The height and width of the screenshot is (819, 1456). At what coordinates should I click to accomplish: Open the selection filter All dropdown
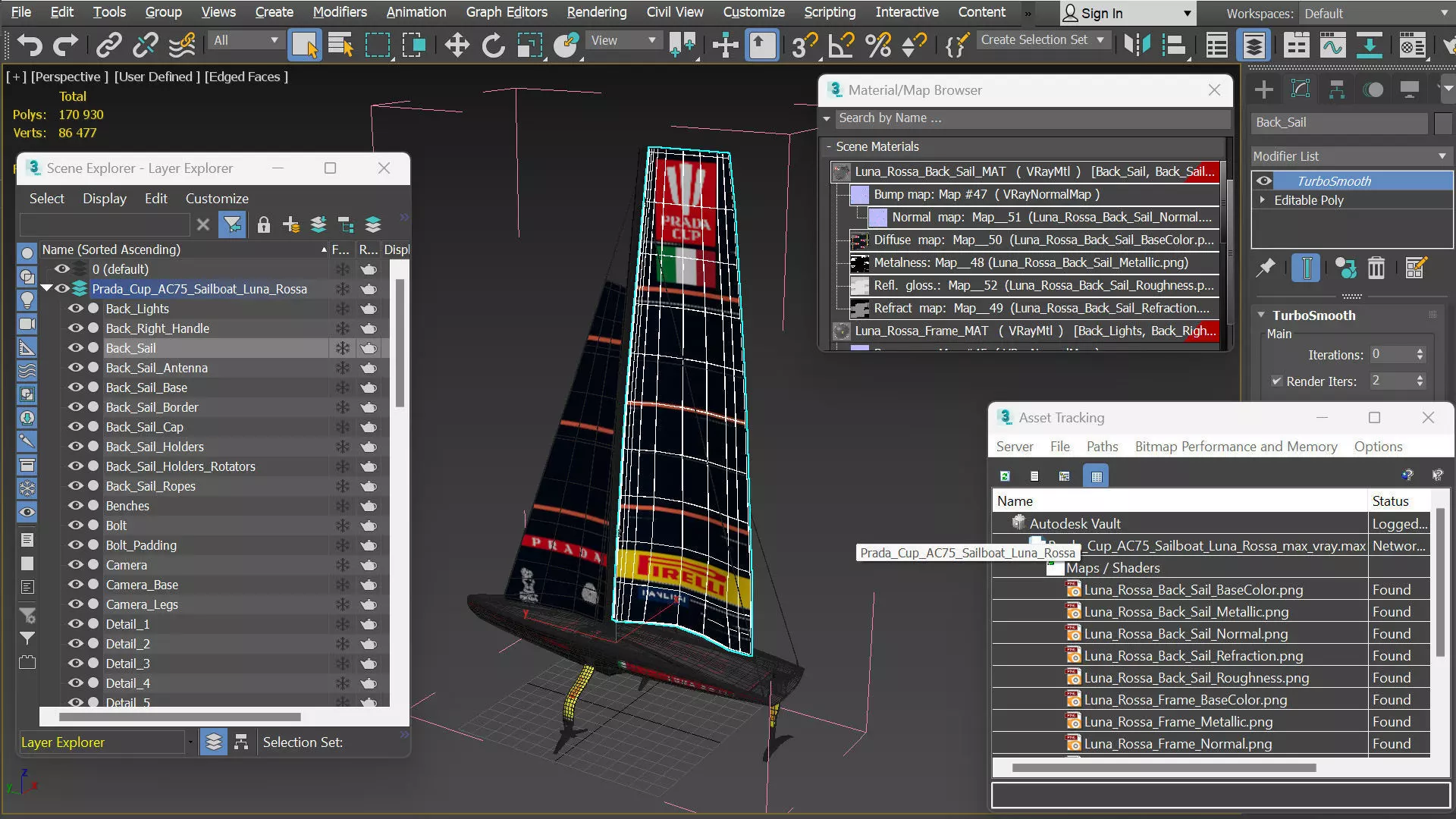[245, 40]
